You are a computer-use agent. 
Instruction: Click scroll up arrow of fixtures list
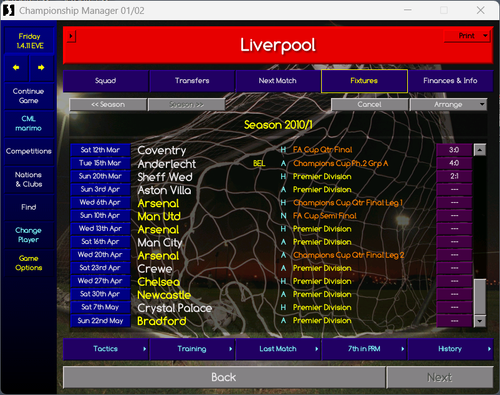(x=480, y=150)
